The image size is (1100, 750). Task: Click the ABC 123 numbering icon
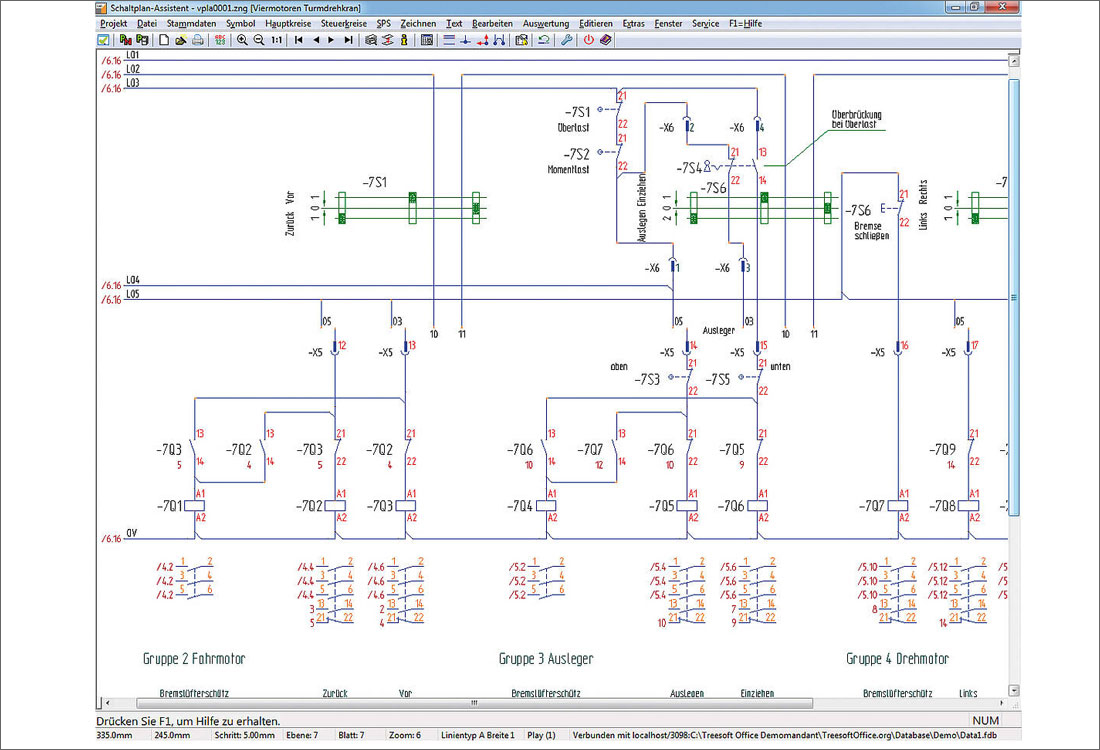[220, 41]
